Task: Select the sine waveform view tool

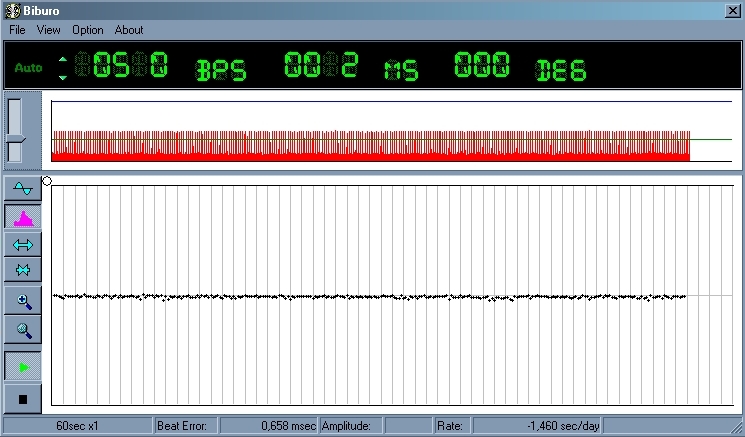Action: (x=23, y=189)
